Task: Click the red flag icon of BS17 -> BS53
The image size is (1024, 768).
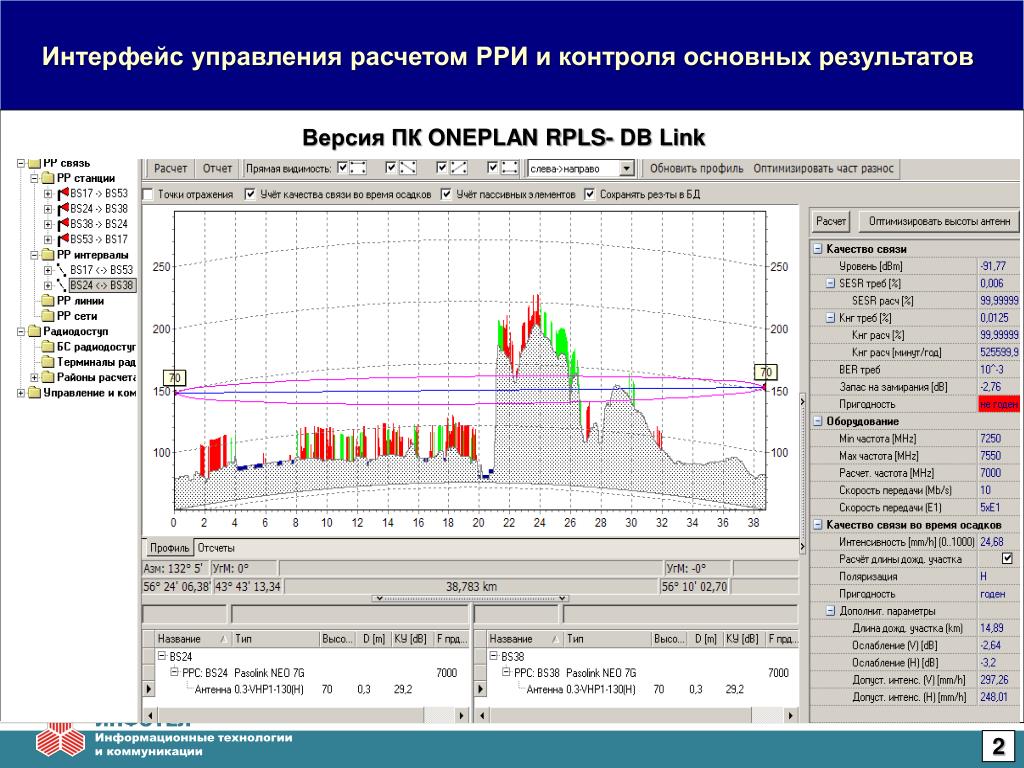Action: point(63,193)
